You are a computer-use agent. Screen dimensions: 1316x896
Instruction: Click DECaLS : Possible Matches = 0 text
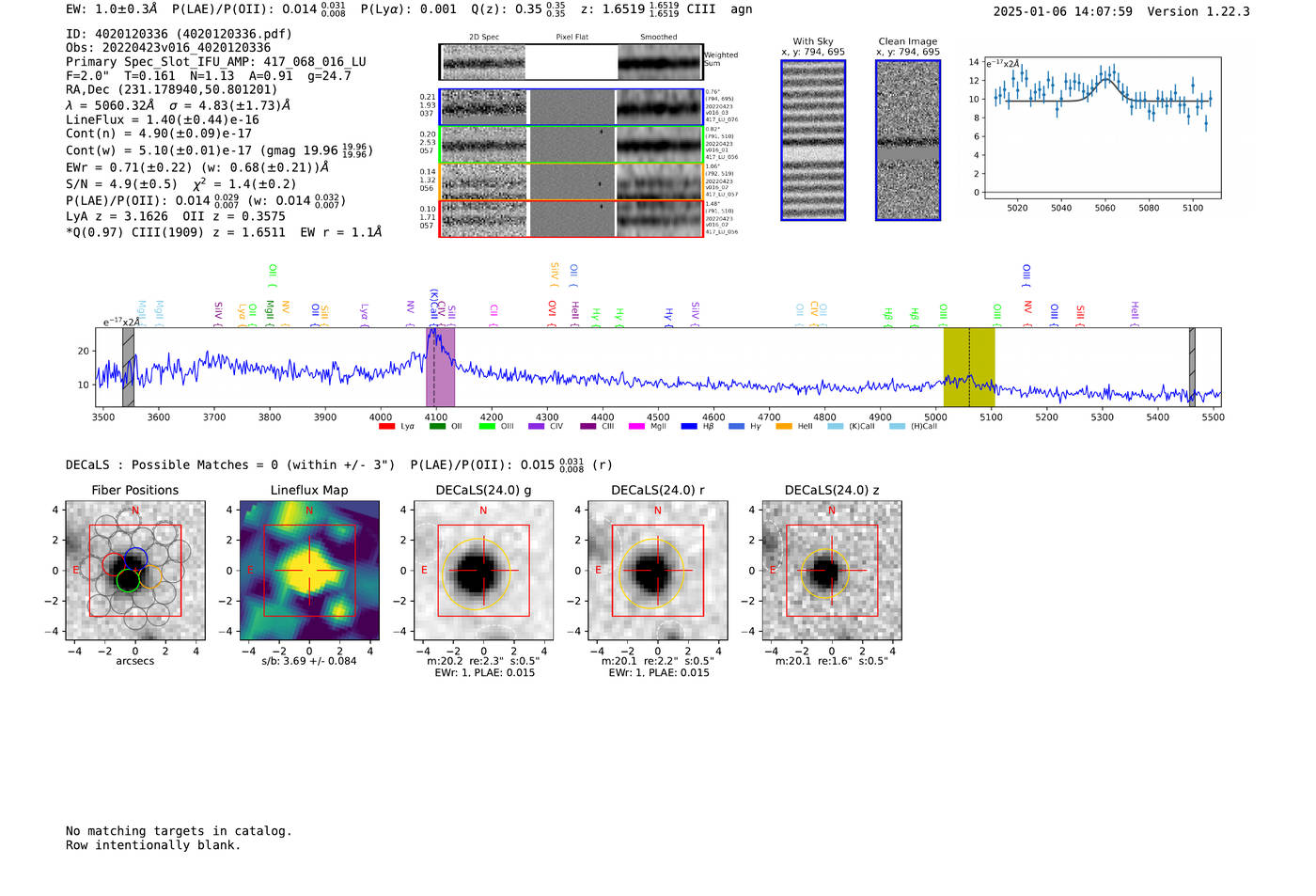(x=230, y=465)
